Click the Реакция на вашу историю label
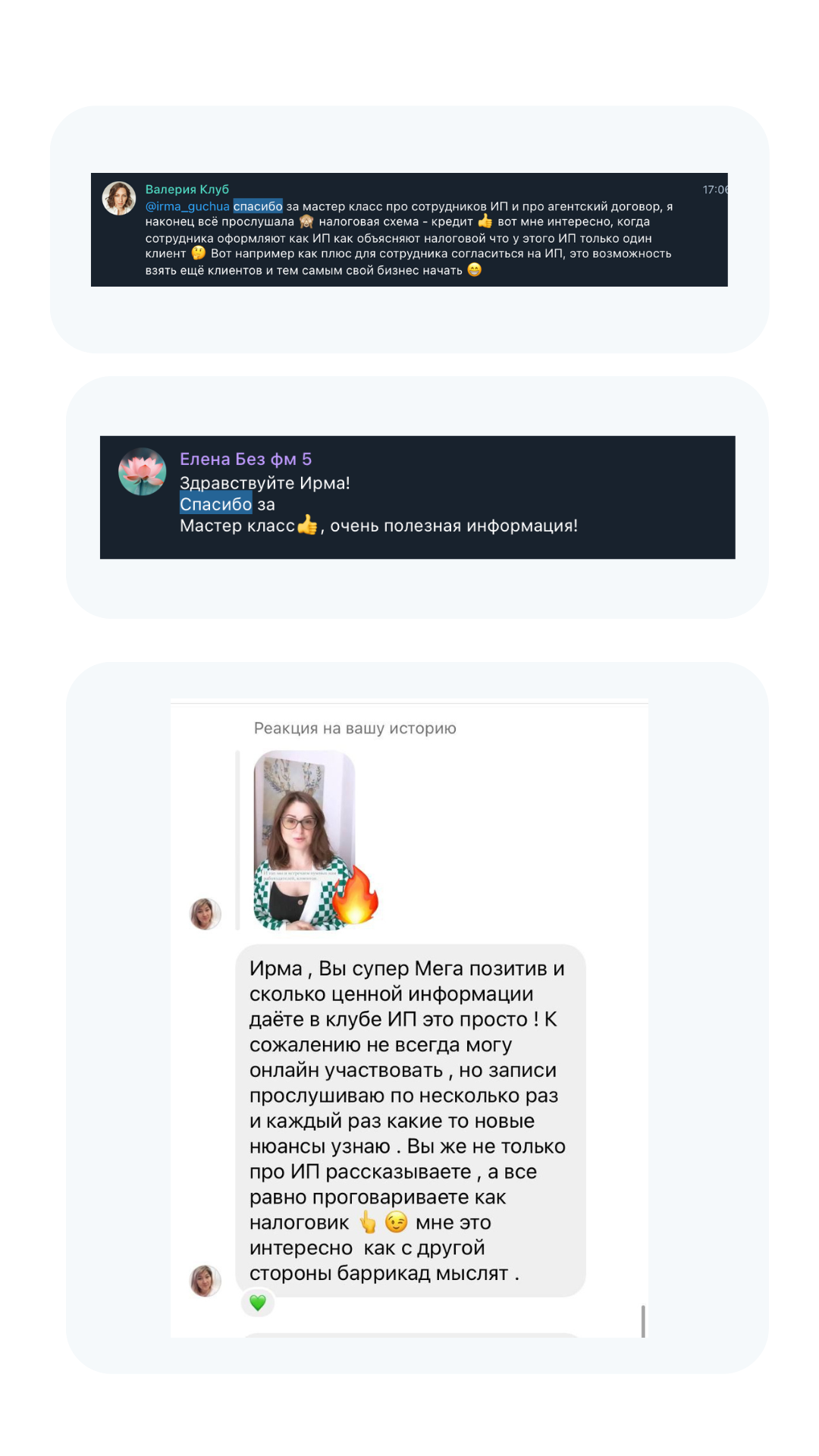 355,728
